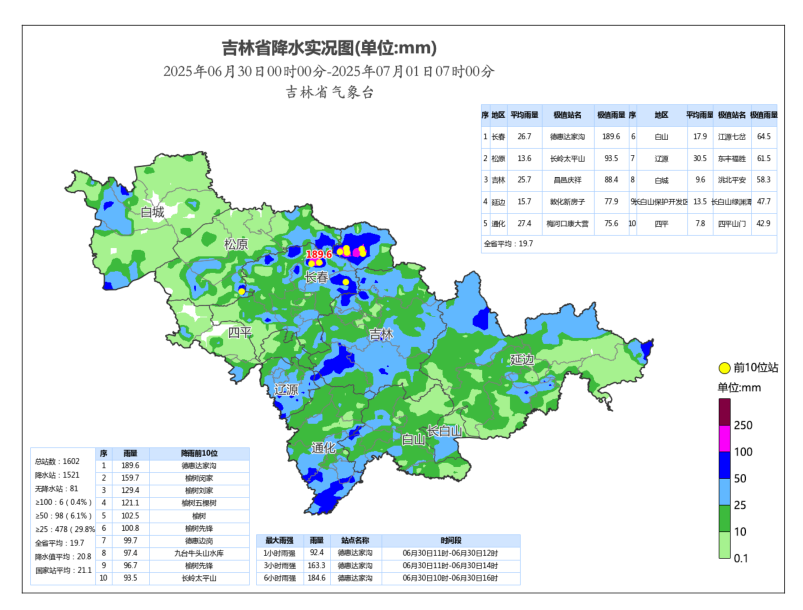
Task: Click the 时间段 column header
Action: point(451,539)
